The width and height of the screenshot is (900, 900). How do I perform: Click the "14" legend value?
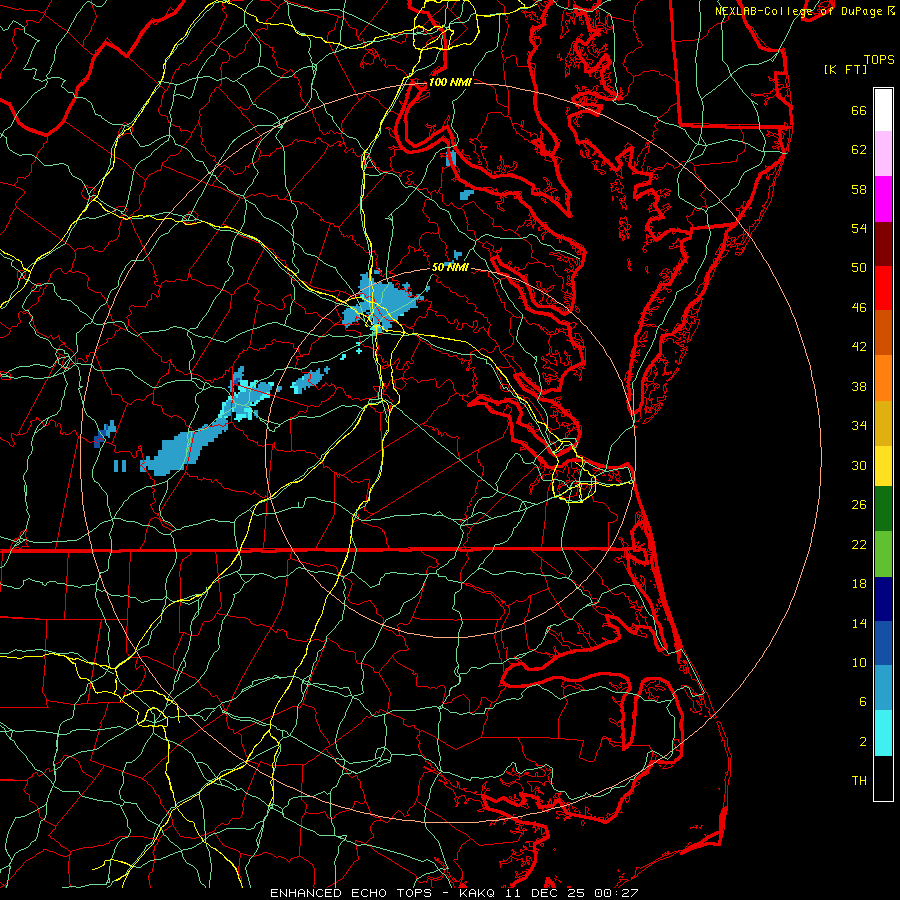tap(859, 623)
